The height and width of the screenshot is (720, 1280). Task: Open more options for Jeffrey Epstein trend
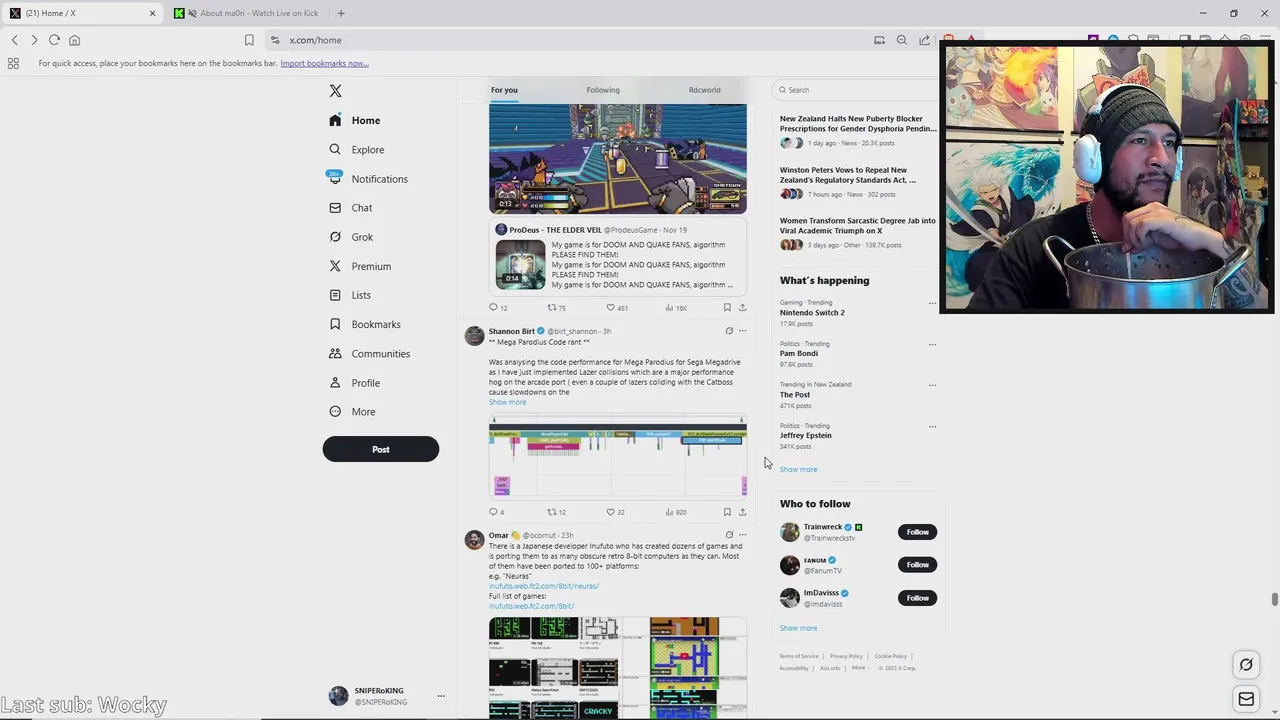click(932, 426)
